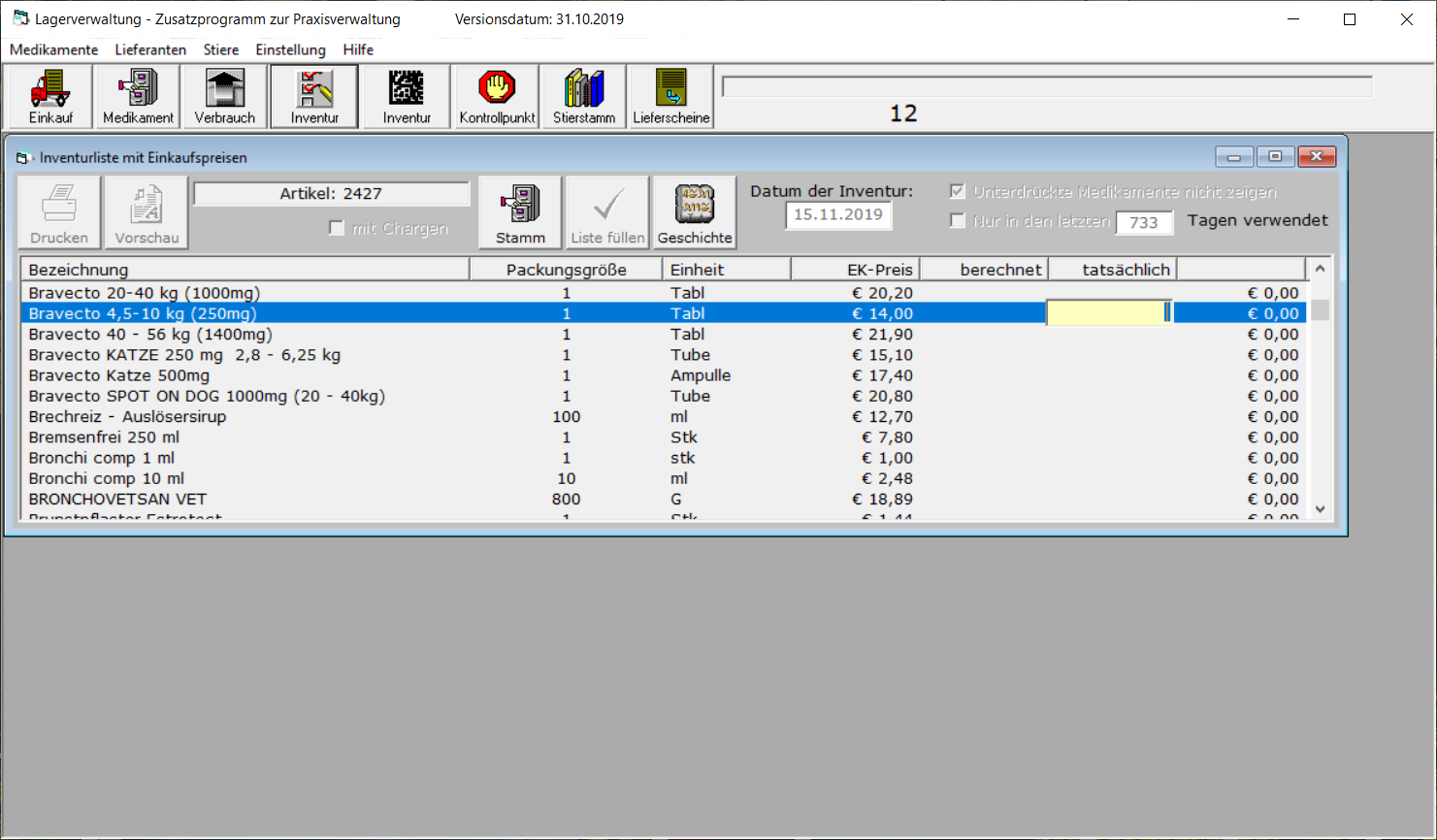Select row 'Bravecto 20-40 kg (1000mg)'
The height and width of the screenshot is (840, 1437).
click(664, 293)
